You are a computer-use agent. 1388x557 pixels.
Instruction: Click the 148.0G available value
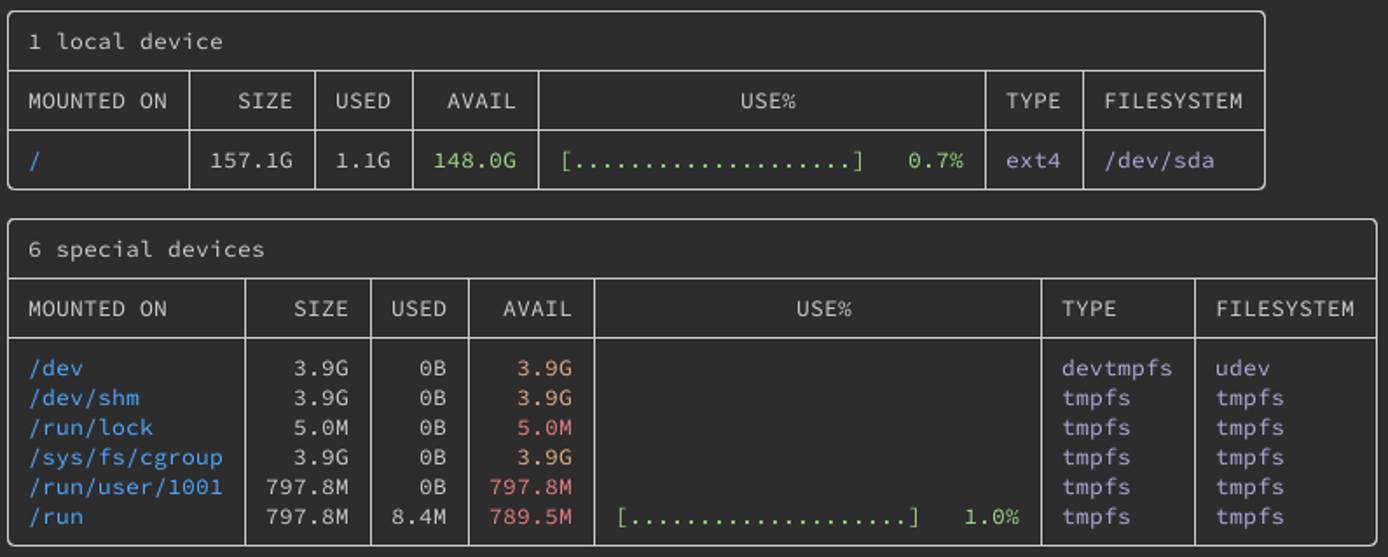475,161
